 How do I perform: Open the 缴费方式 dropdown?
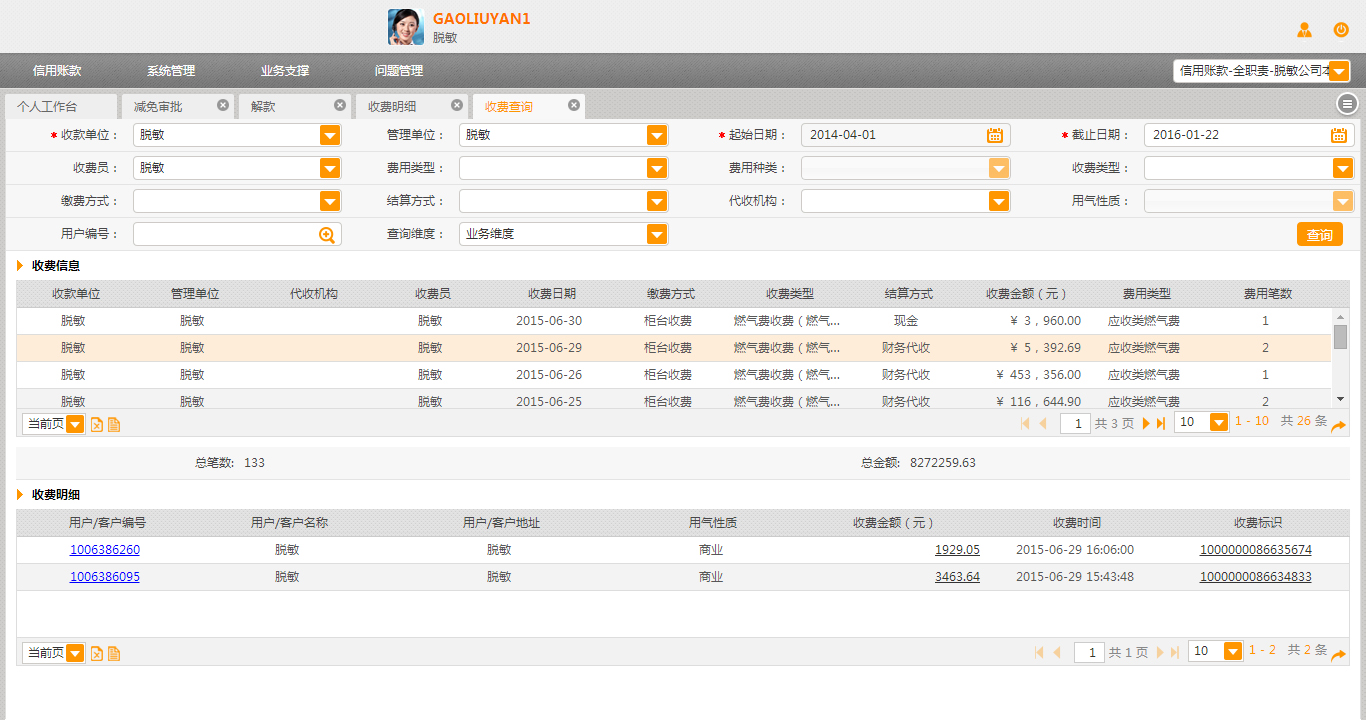coord(330,201)
